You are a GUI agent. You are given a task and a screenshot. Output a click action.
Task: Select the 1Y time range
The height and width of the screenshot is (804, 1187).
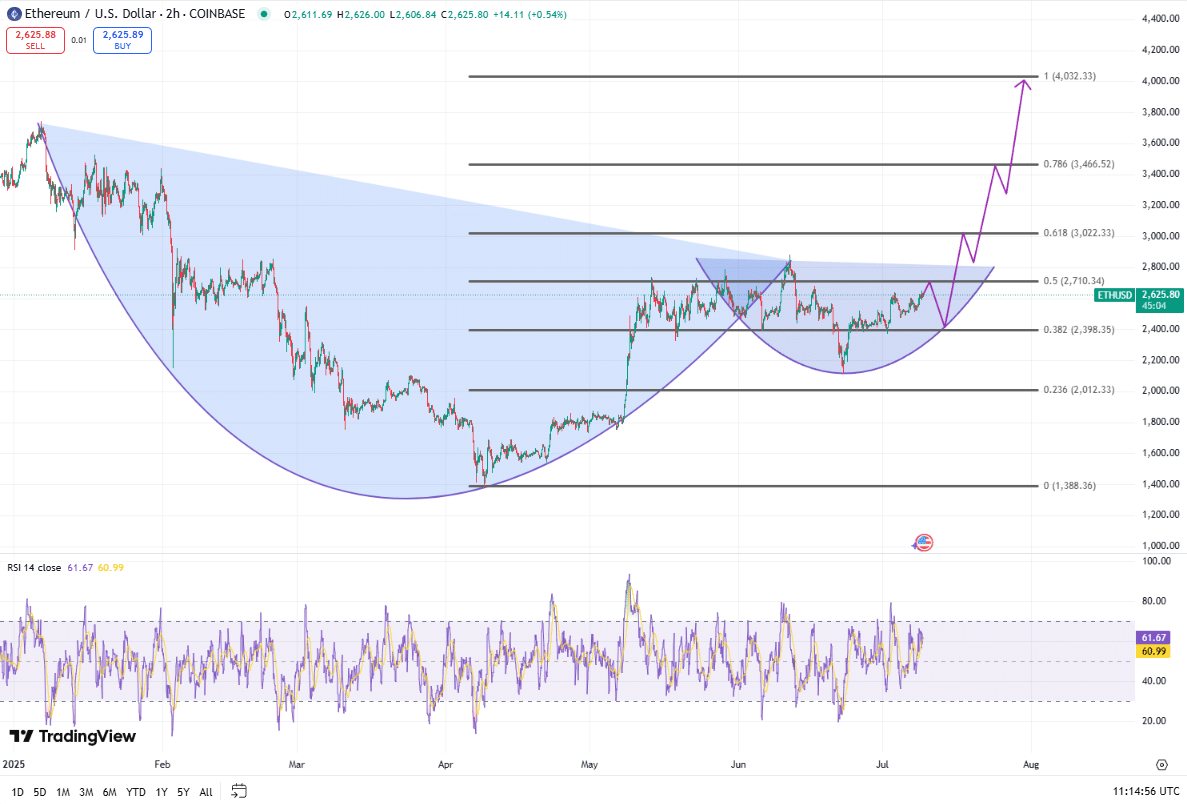(161, 792)
